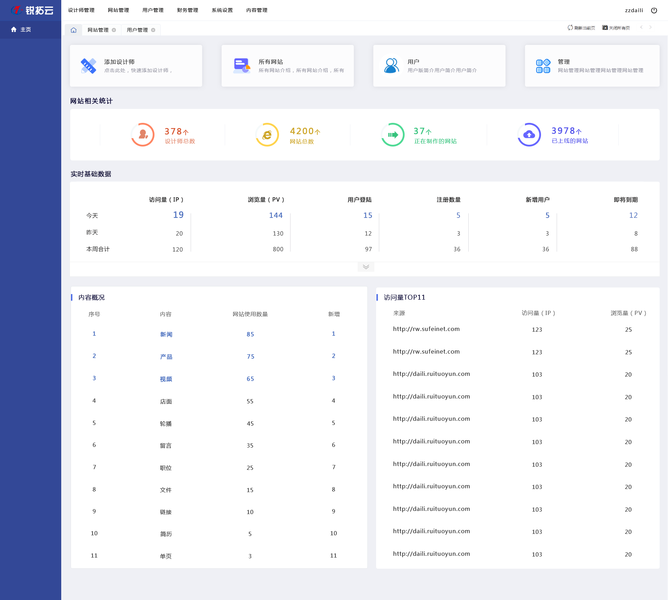Switch to the 网站管理 page tab
This screenshot has height=600, width=668.
tap(98, 30)
